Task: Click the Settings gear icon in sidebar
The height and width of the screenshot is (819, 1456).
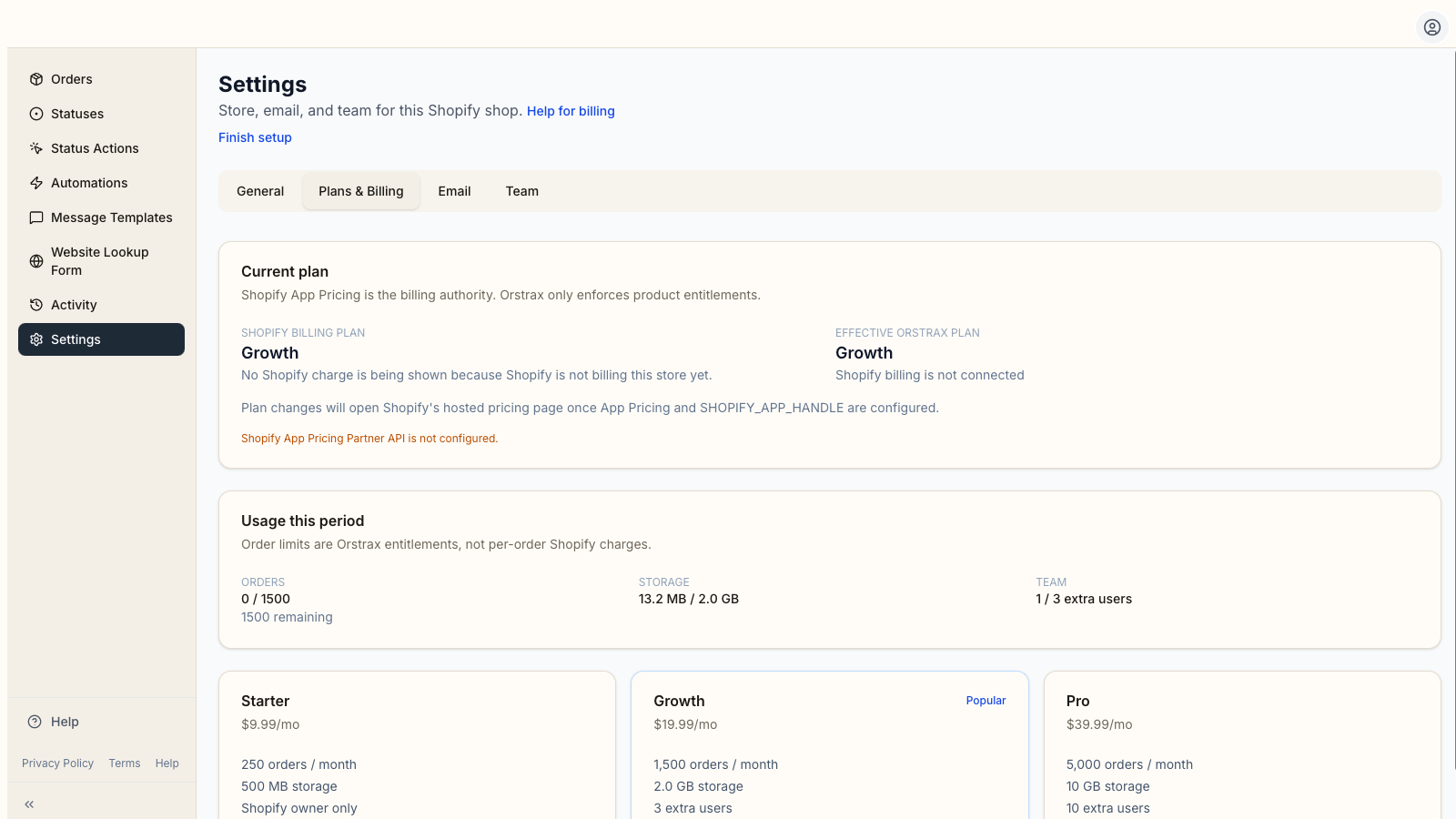Action: pos(36,339)
